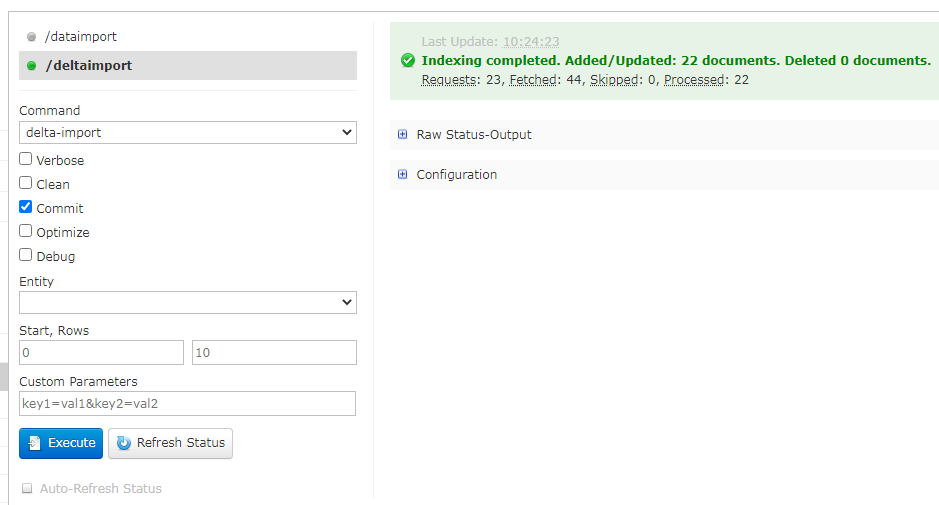Viewport: 939px width, 505px height.
Task: Tick the Clean checkbox
Action: (26, 183)
